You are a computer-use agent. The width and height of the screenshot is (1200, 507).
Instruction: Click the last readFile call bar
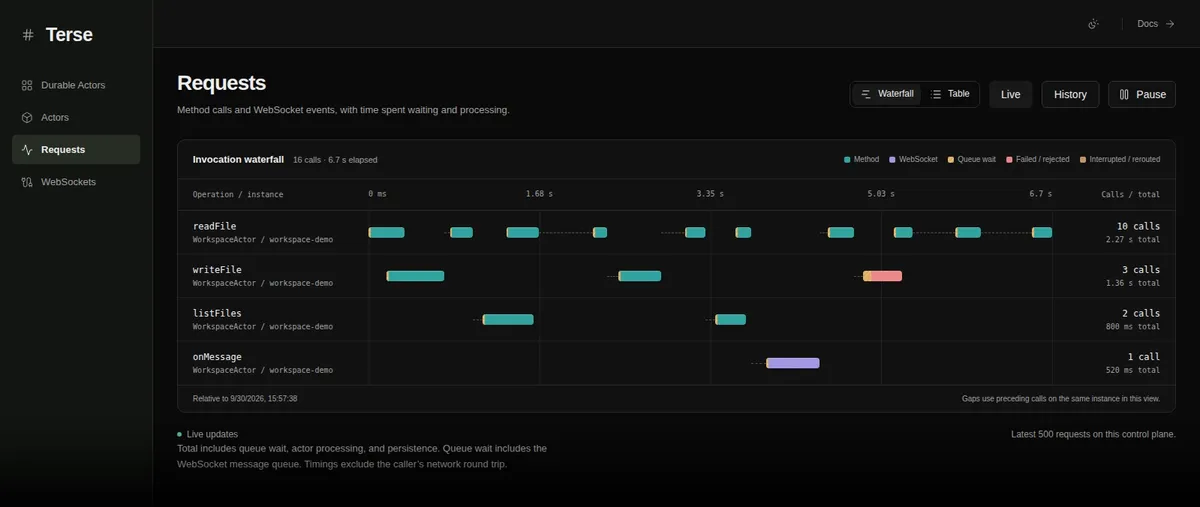pyautogui.click(x=1042, y=232)
